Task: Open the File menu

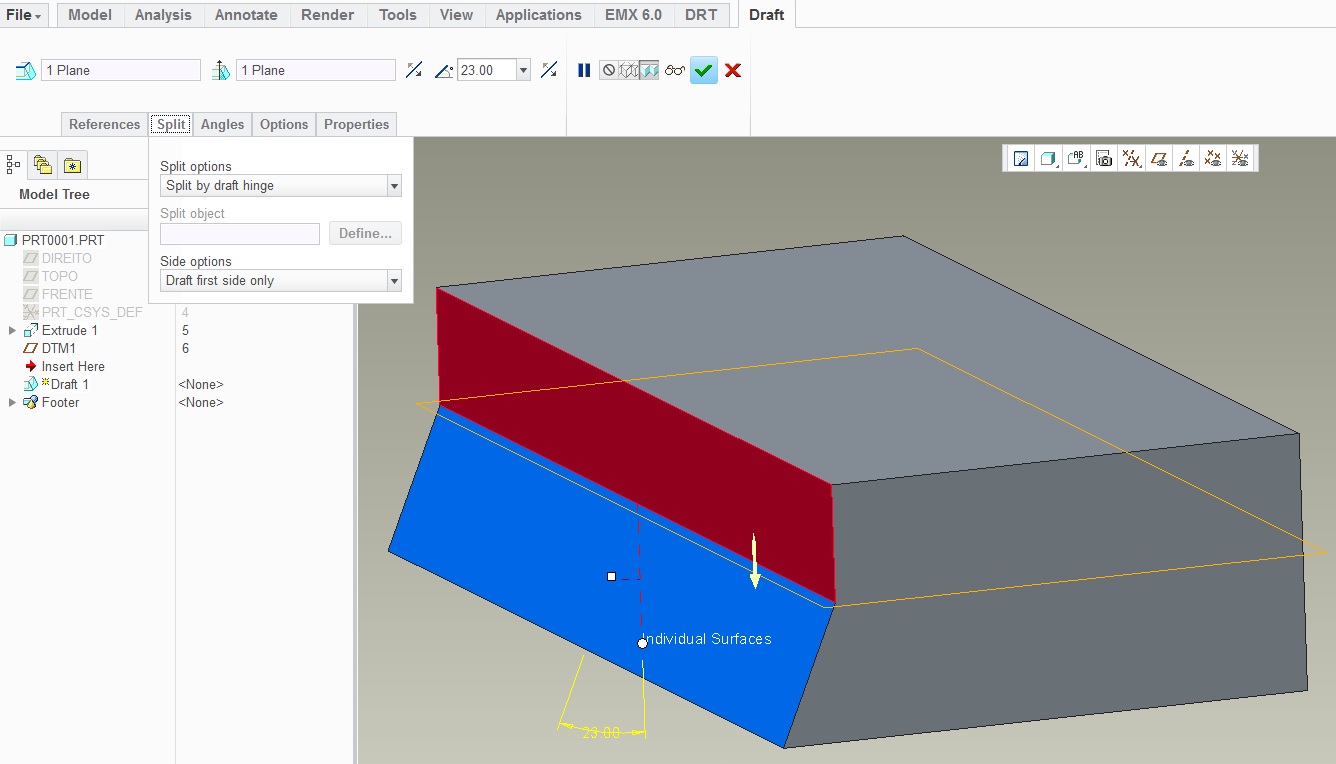Action: pyautogui.click(x=24, y=15)
